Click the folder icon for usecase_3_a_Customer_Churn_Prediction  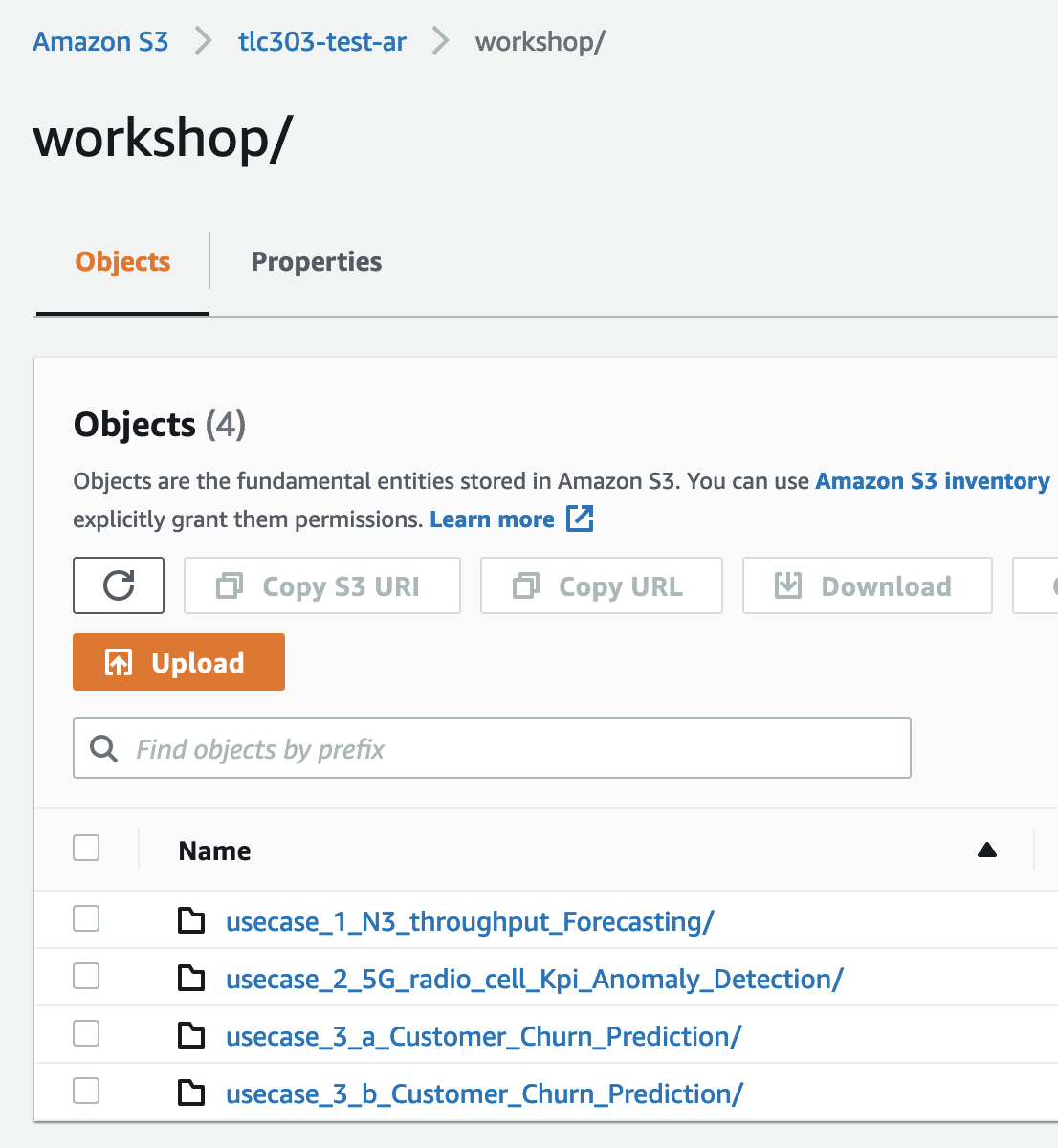[191, 1036]
